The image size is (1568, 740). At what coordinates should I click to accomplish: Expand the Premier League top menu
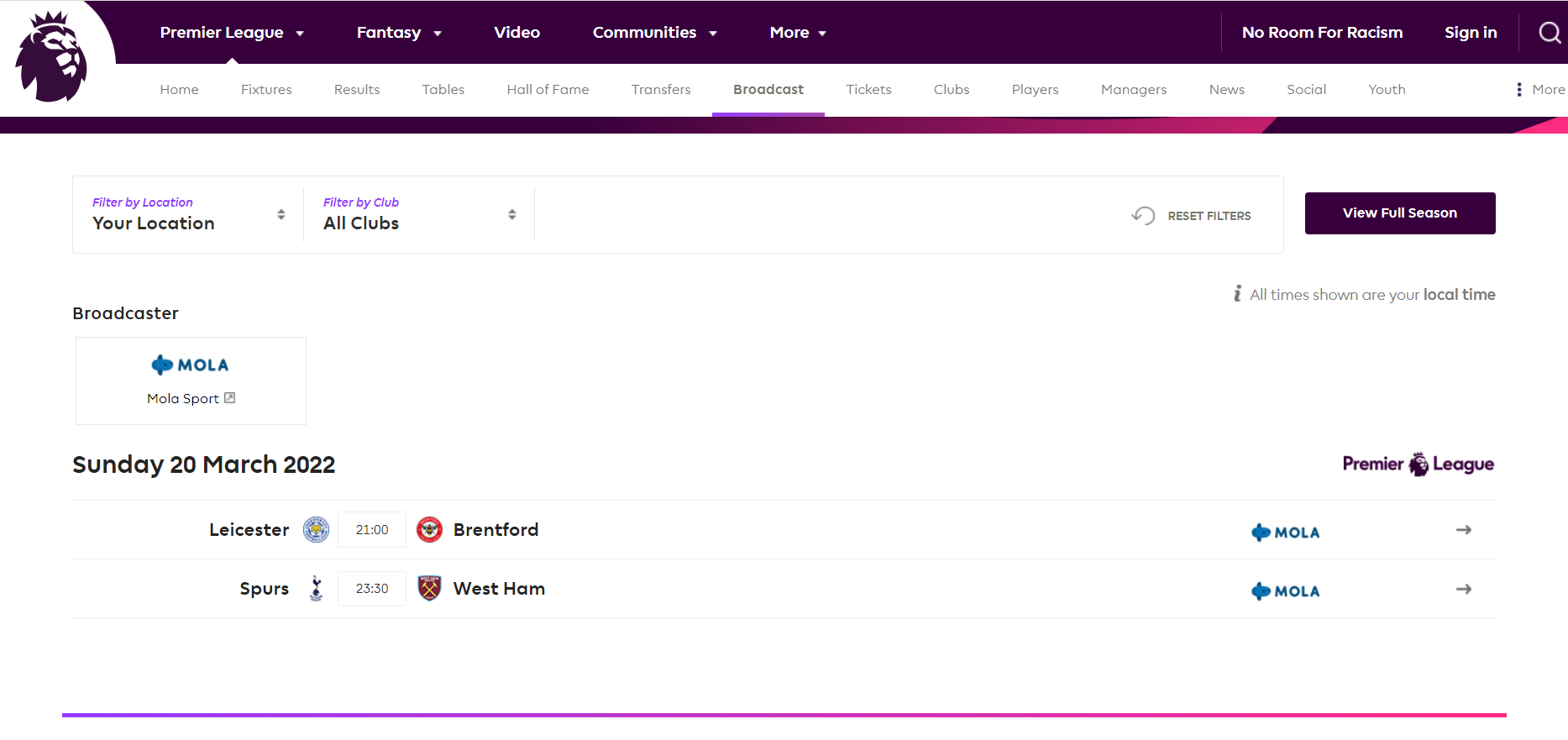[232, 33]
